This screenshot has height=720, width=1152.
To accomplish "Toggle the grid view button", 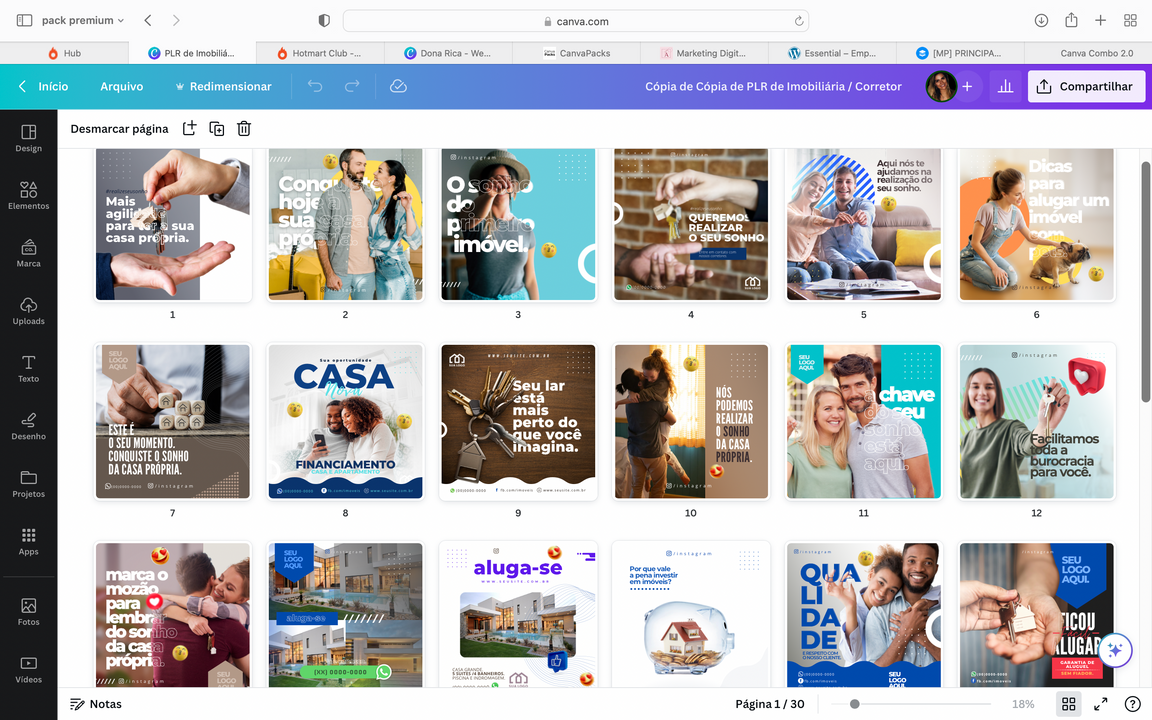I will pos(1068,704).
